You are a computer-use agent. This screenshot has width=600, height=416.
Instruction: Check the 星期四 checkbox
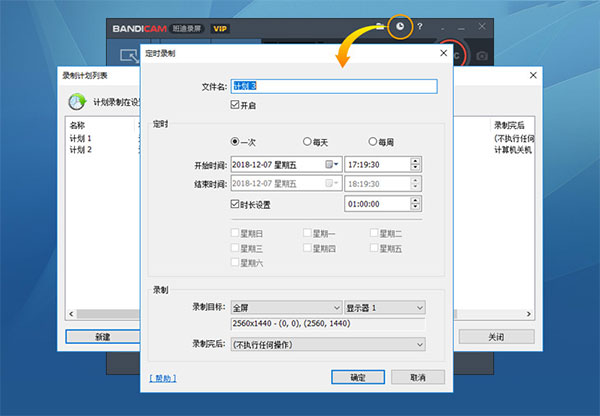pyautogui.click(x=307, y=248)
